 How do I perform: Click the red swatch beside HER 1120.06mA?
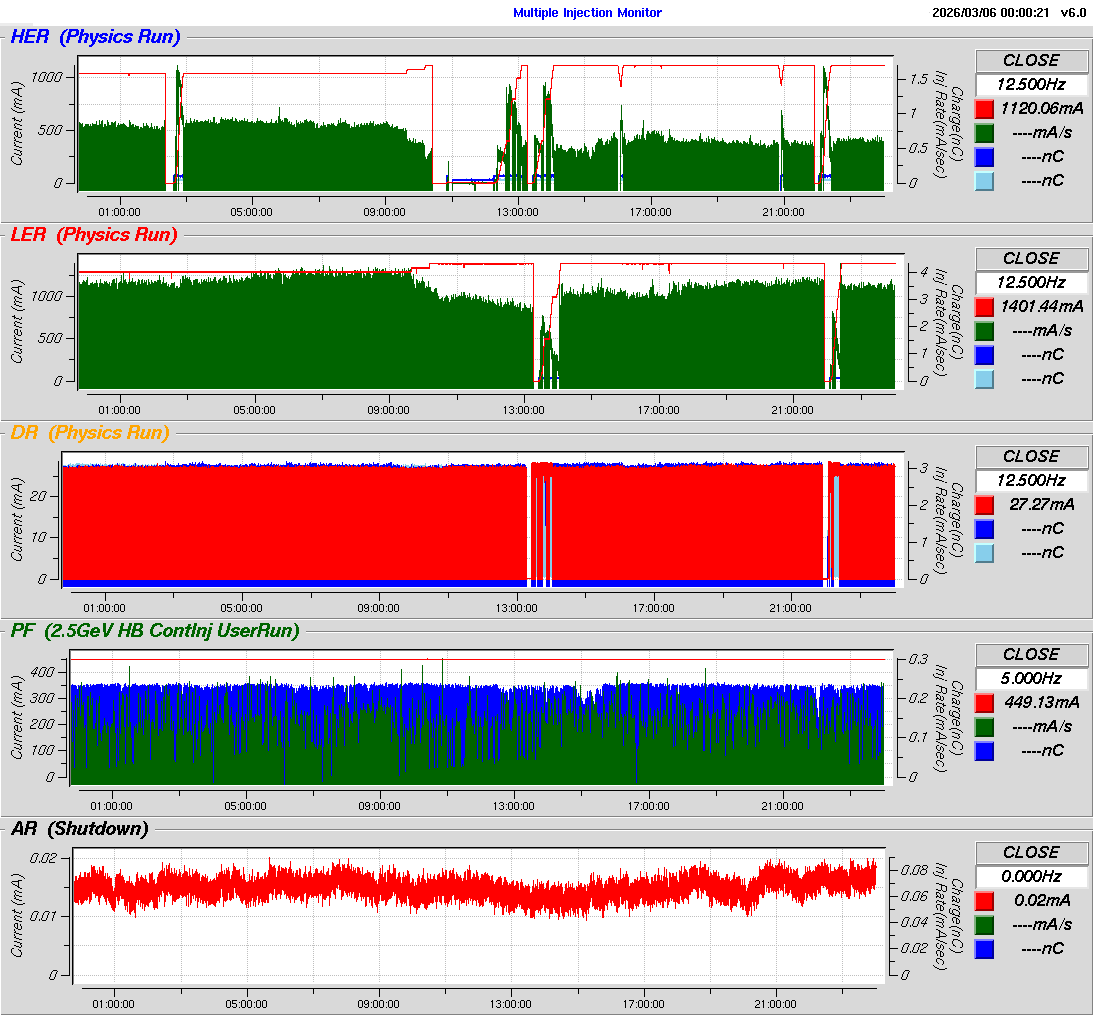coord(984,108)
